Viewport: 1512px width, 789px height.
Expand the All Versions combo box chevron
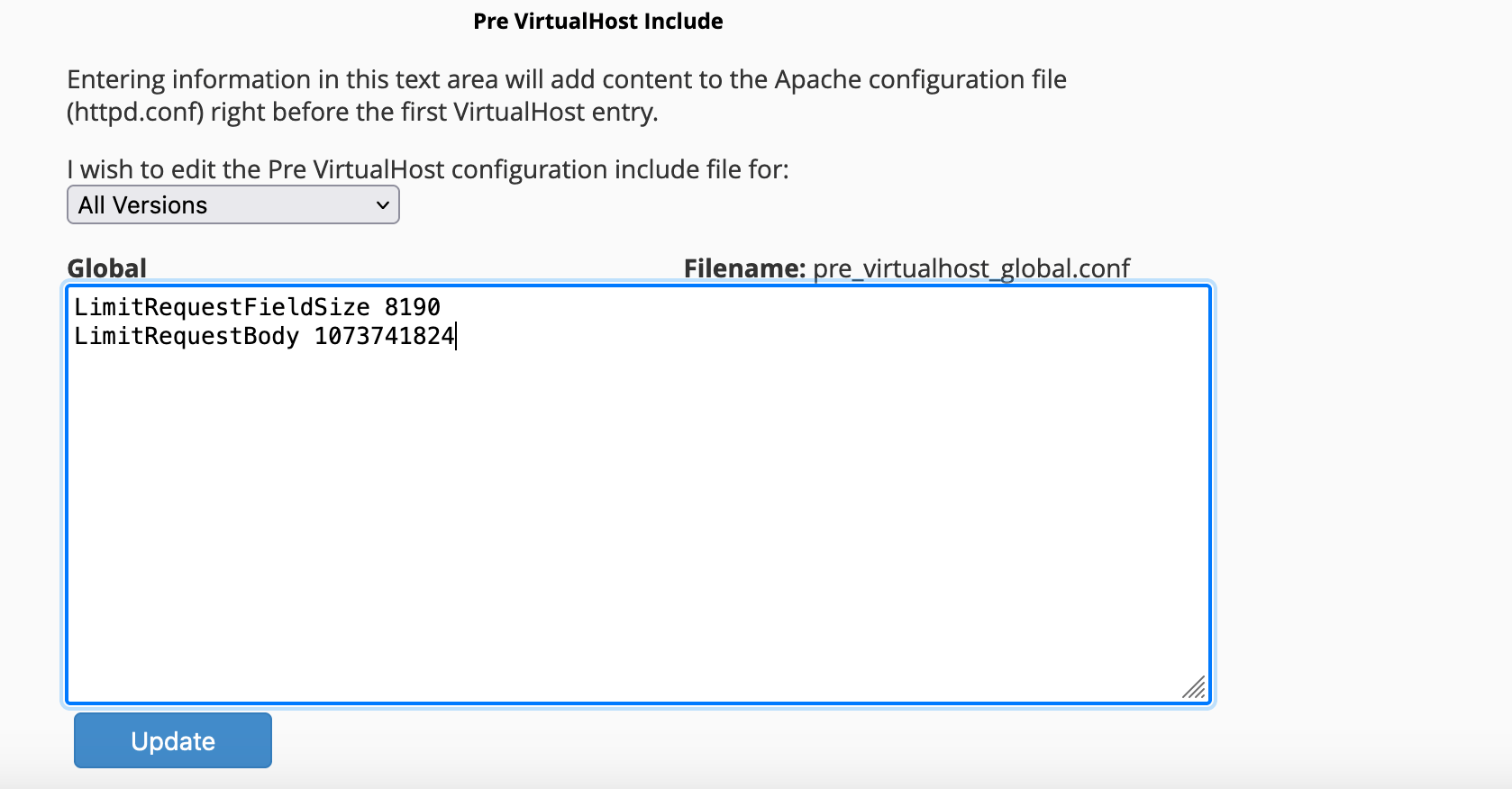382,204
